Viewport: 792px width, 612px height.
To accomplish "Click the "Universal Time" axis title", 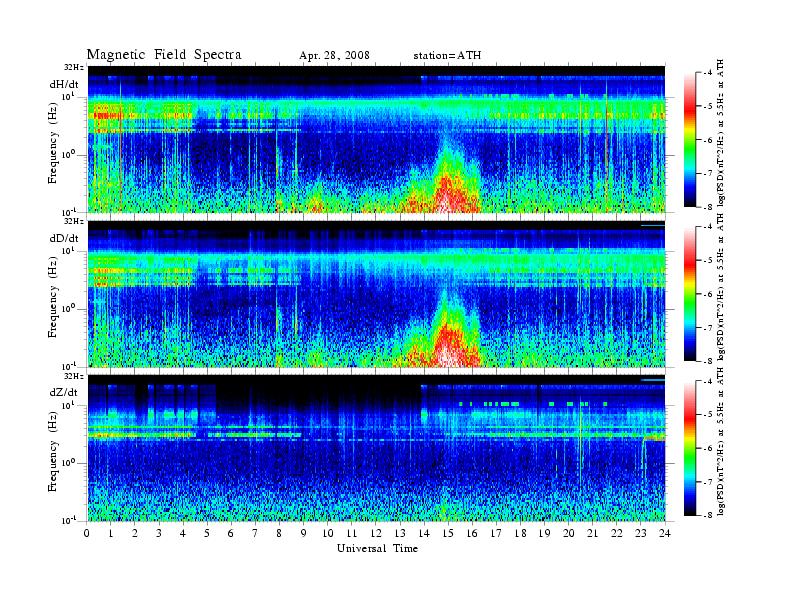I will pos(377,548).
